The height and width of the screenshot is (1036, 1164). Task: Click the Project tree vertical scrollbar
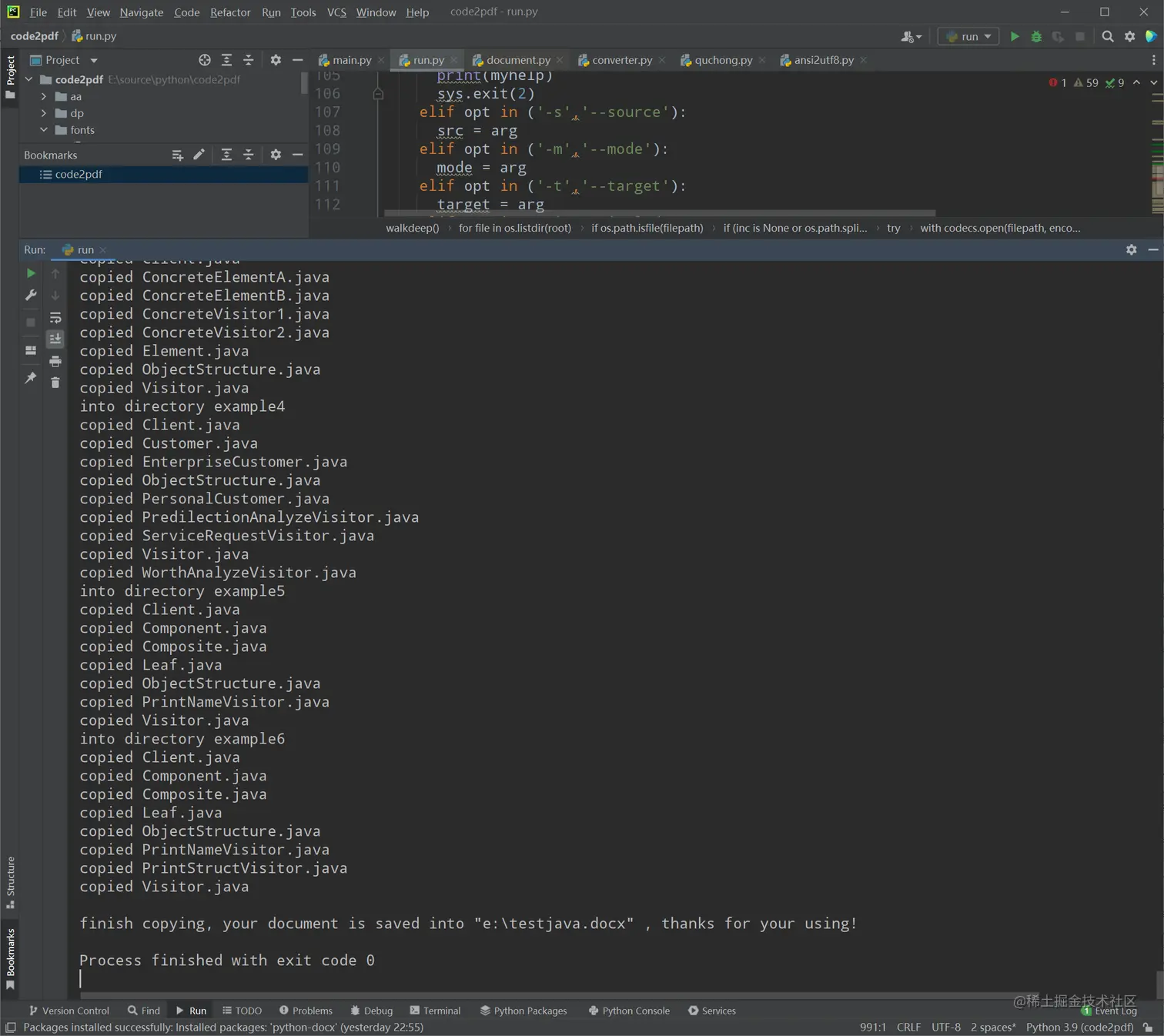305,83
